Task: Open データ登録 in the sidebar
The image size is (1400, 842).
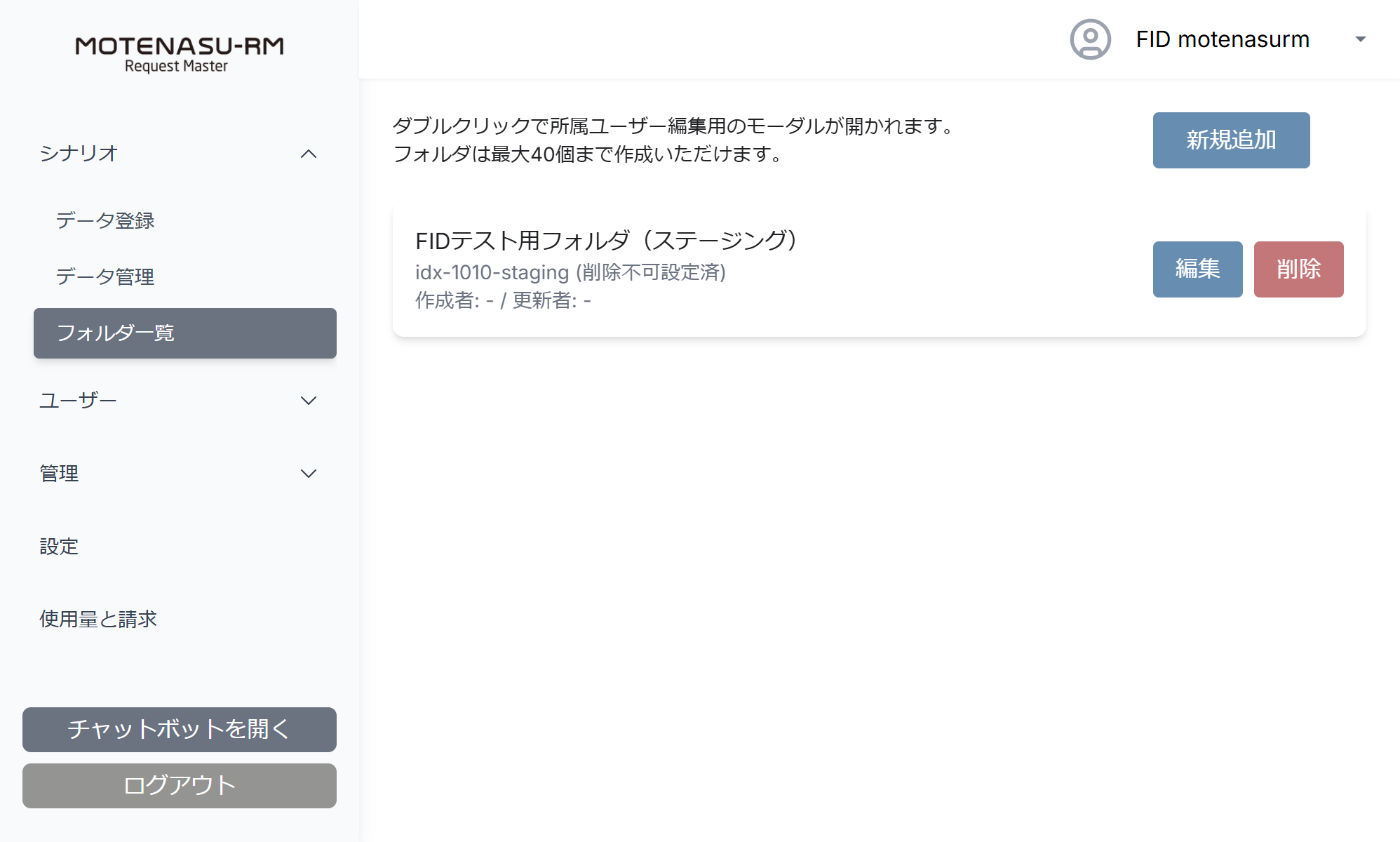Action: click(x=105, y=220)
